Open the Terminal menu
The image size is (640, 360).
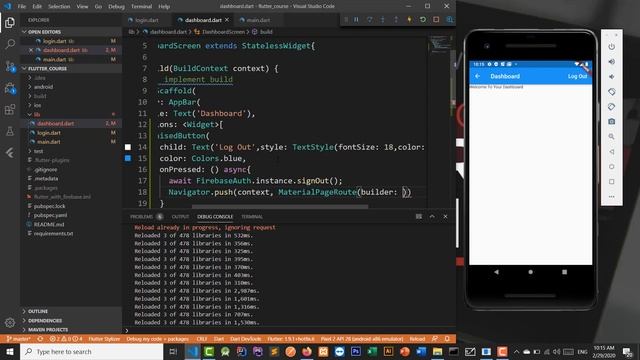click(x=141, y=6)
